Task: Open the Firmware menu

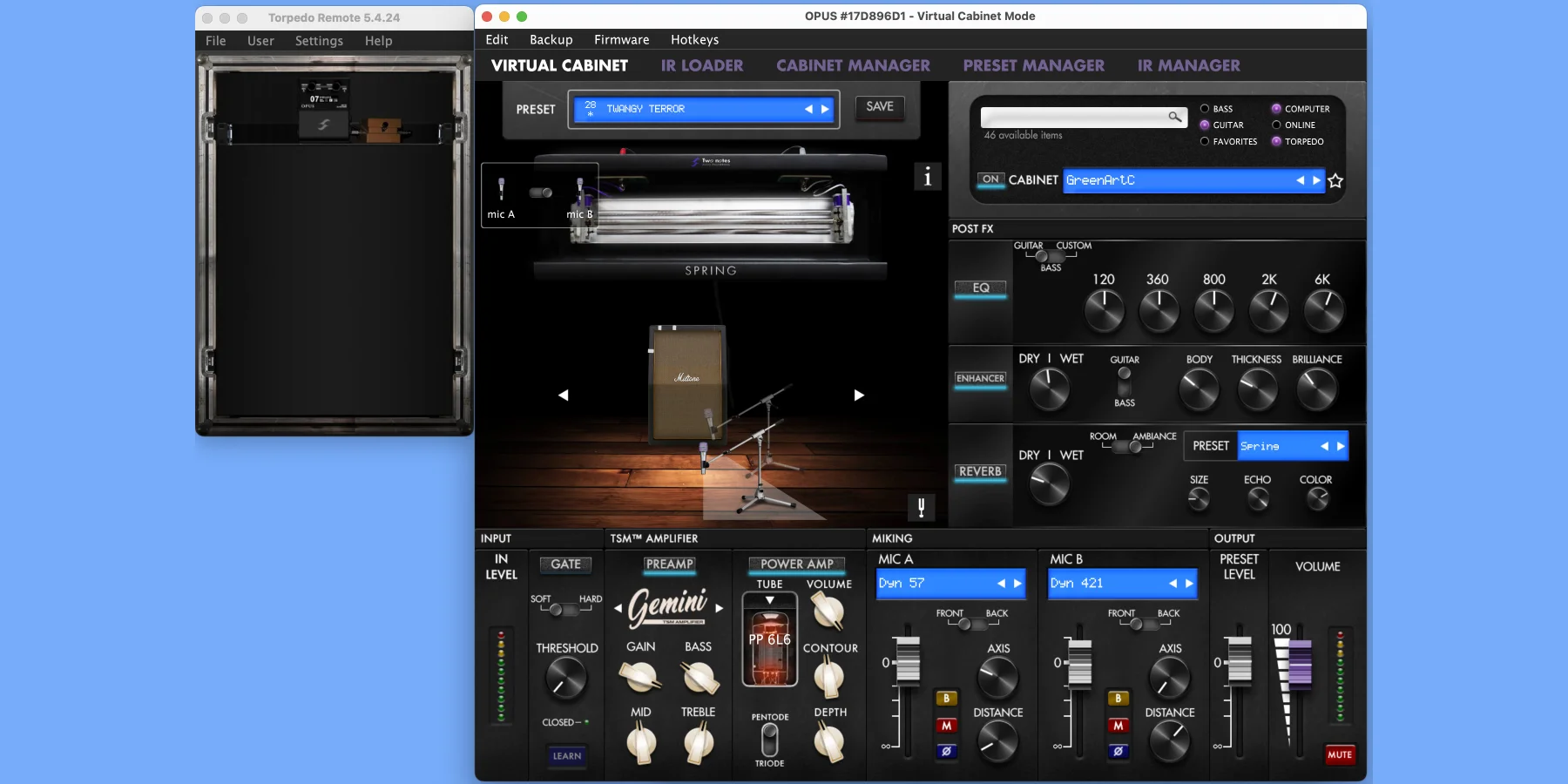Action: [621, 40]
